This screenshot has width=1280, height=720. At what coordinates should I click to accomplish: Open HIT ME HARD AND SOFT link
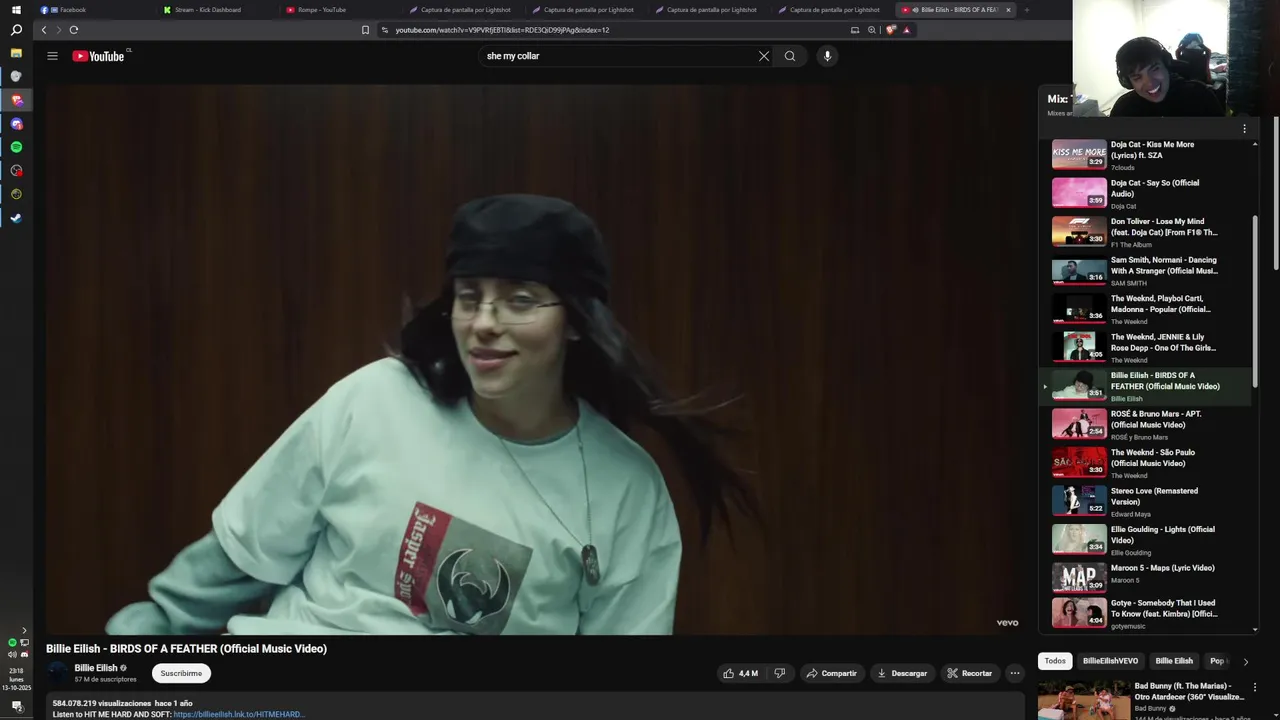coord(238,714)
